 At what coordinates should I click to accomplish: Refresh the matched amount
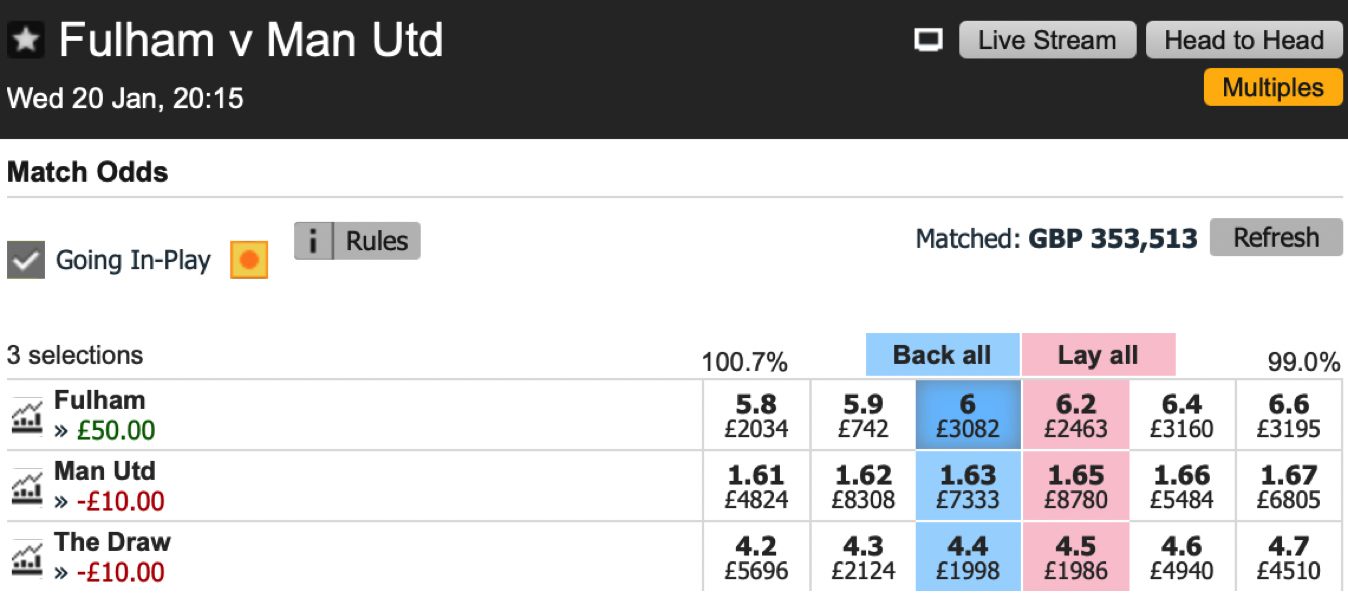(x=1276, y=238)
